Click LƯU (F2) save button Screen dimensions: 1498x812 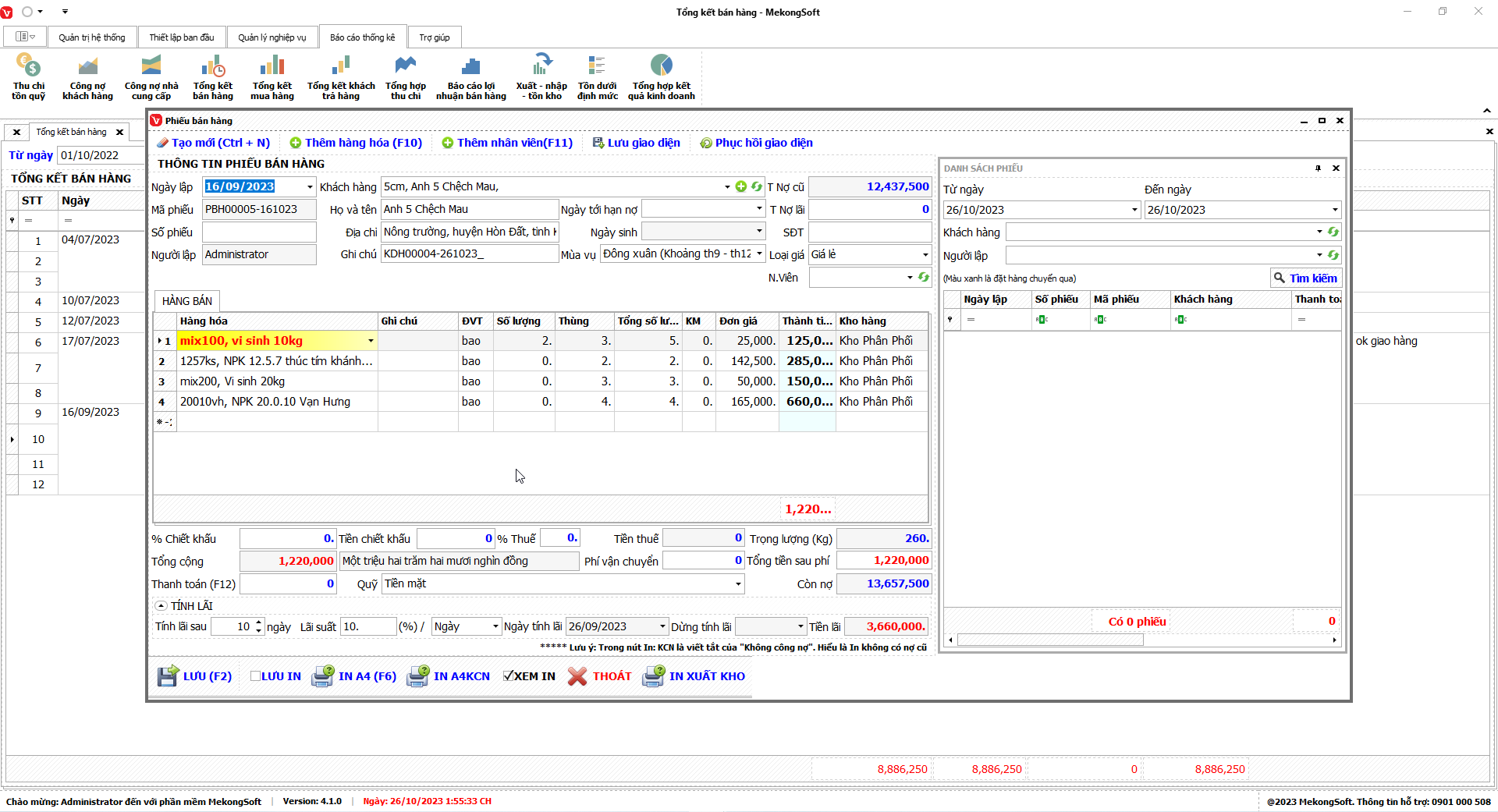tap(195, 676)
